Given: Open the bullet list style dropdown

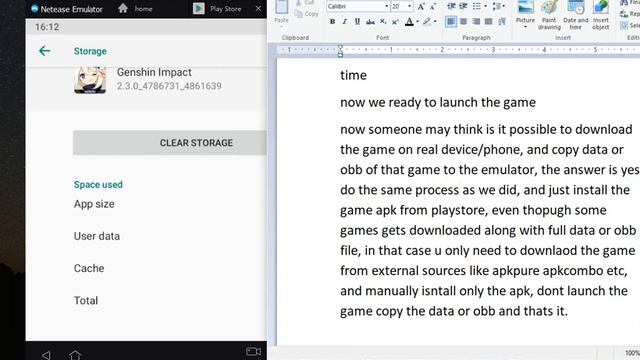Looking at the screenshot, I should pos(485,6).
